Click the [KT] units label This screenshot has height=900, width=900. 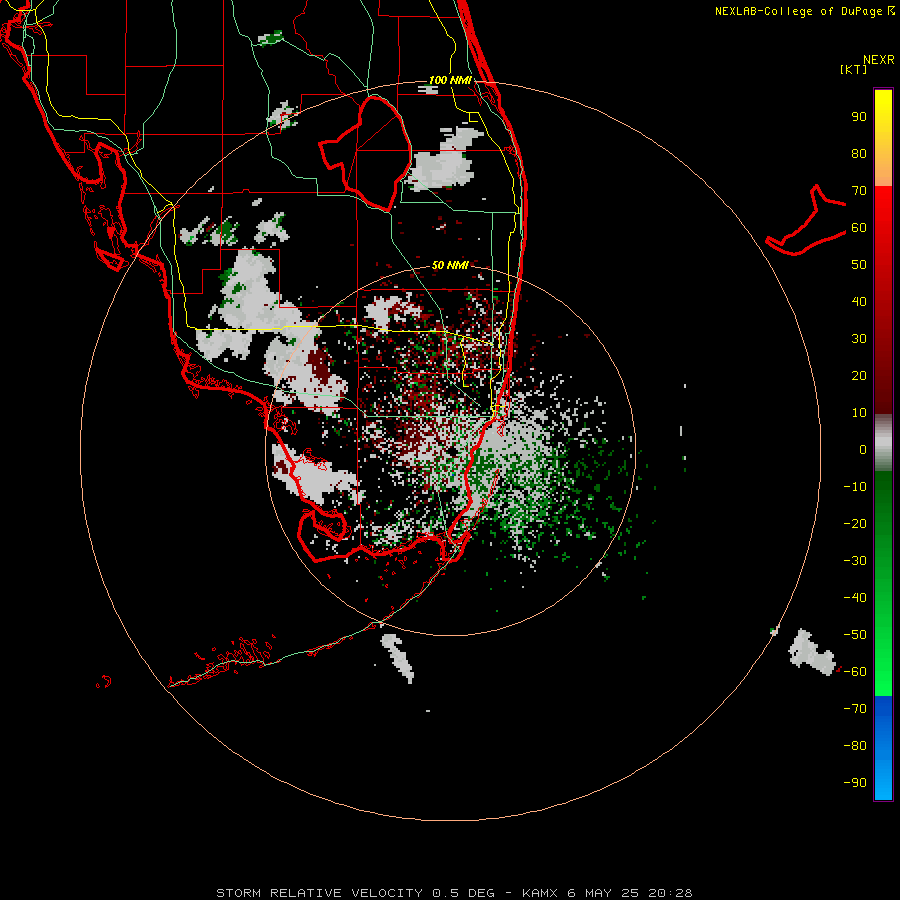pos(854,69)
